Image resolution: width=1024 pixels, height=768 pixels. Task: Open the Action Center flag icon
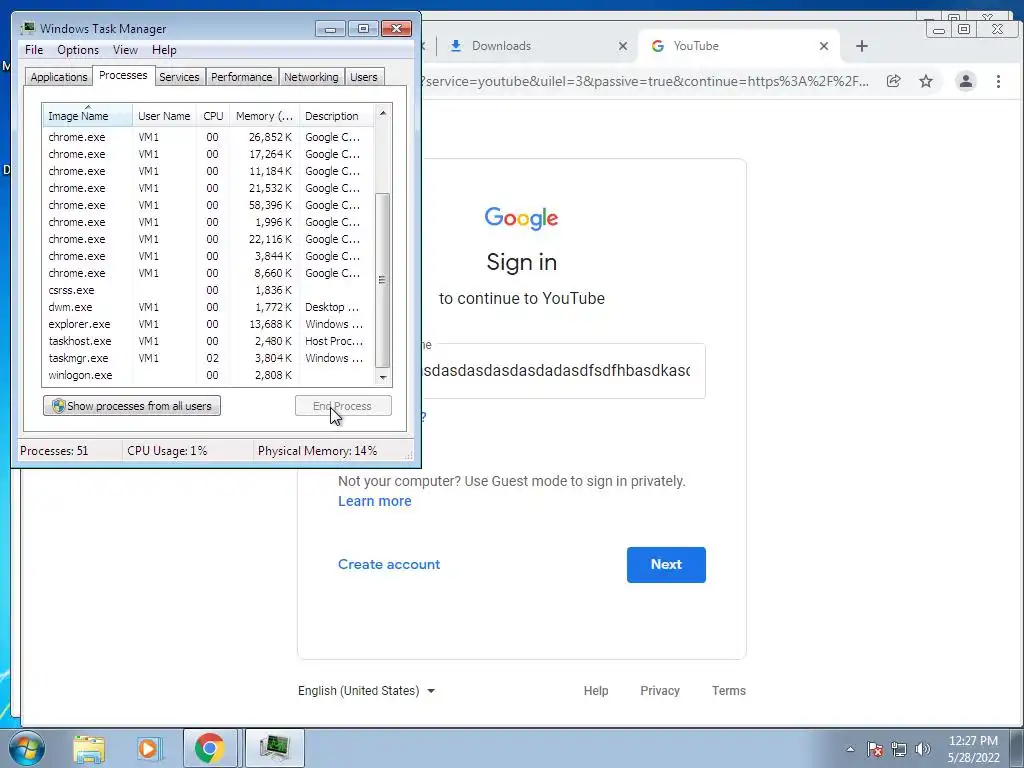tap(875, 749)
